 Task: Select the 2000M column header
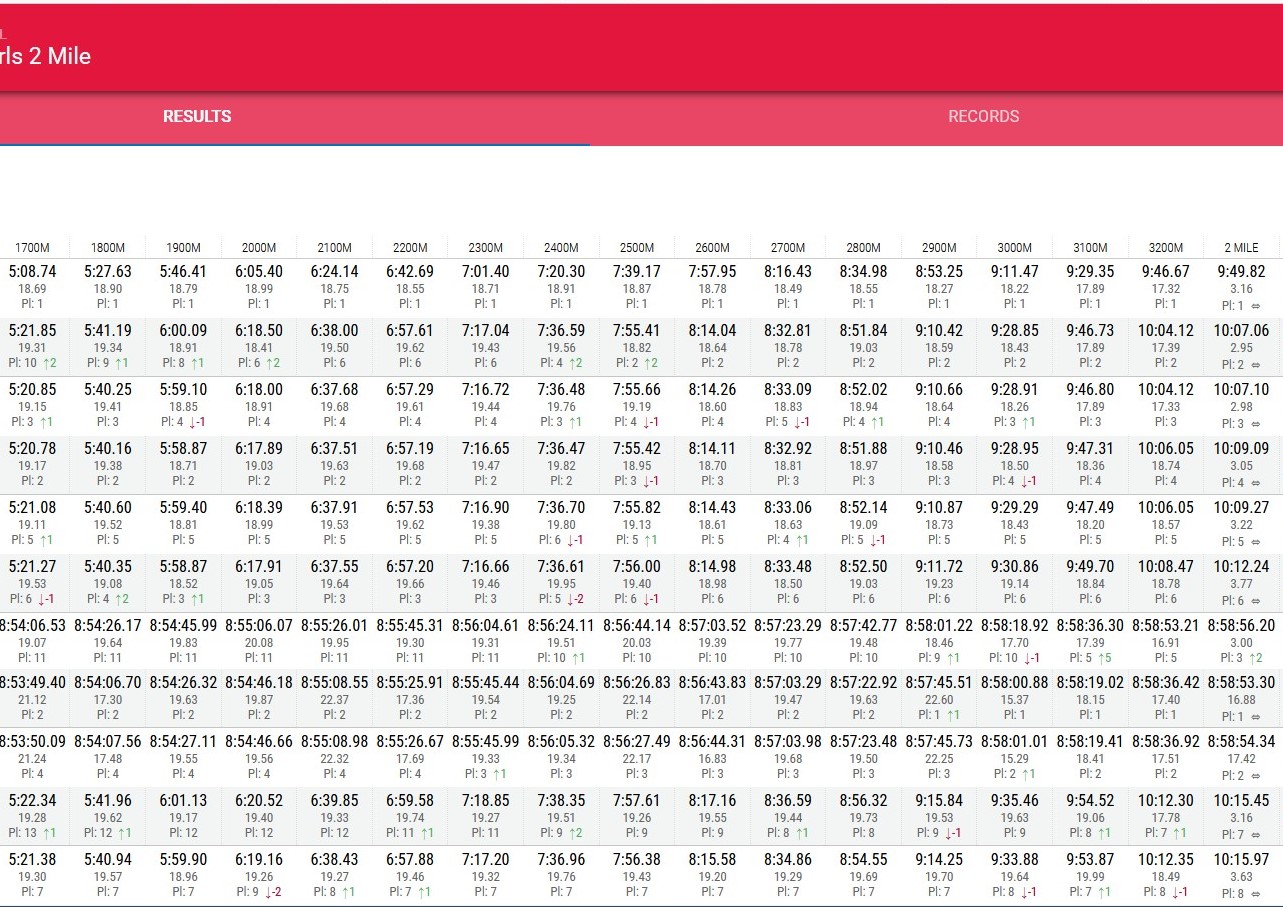[259, 248]
